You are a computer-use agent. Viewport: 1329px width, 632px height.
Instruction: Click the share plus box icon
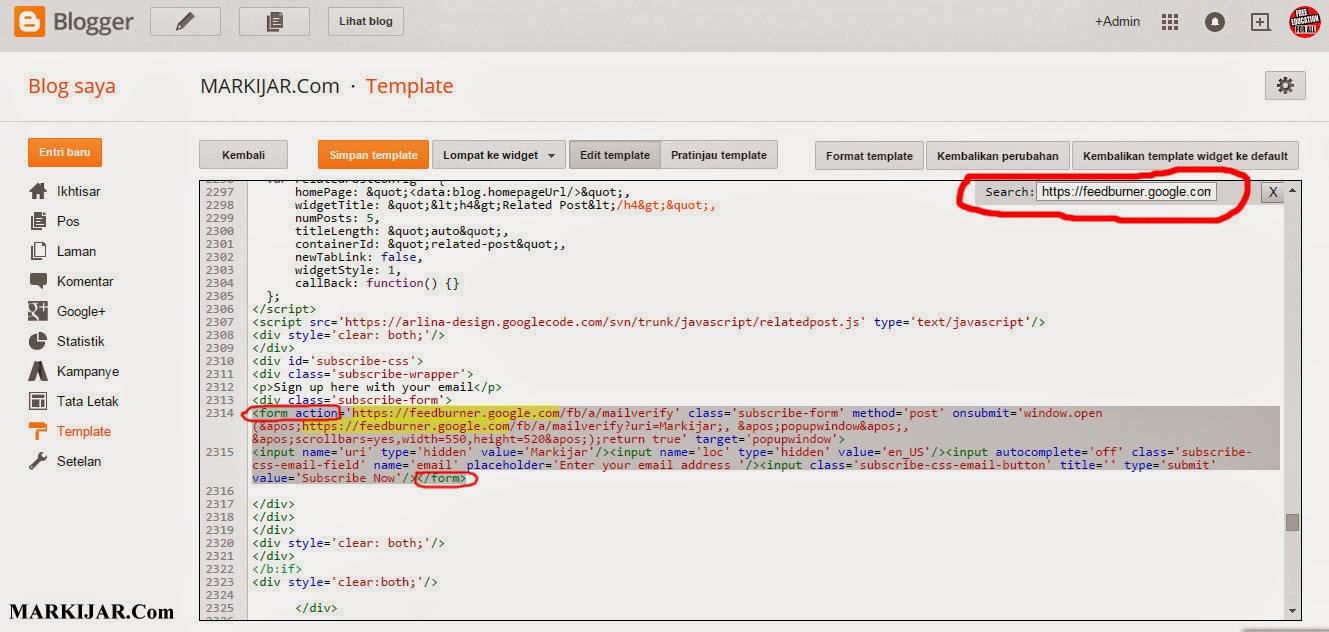1261,22
